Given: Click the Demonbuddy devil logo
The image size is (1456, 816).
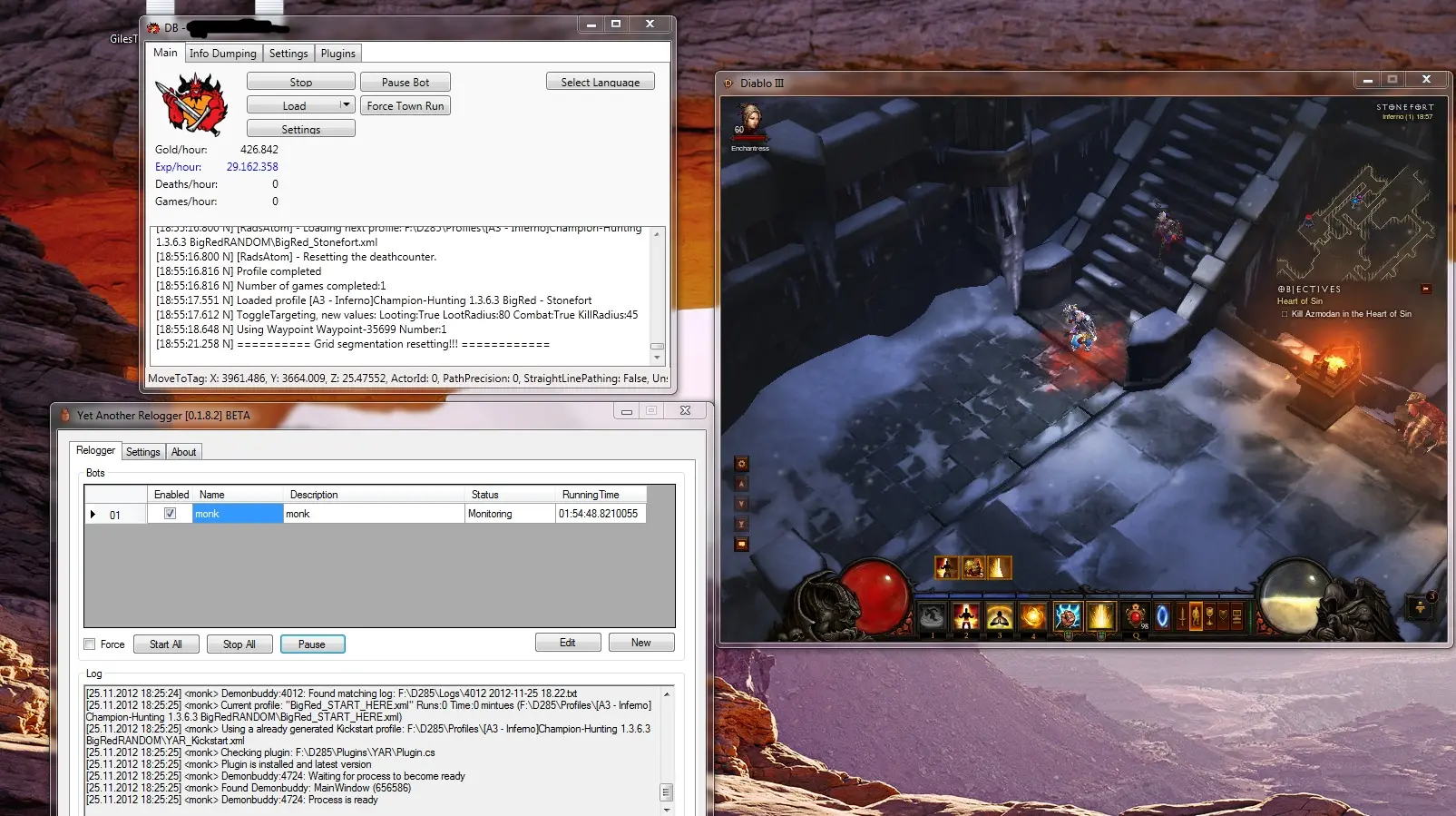Looking at the screenshot, I should 191,104.
